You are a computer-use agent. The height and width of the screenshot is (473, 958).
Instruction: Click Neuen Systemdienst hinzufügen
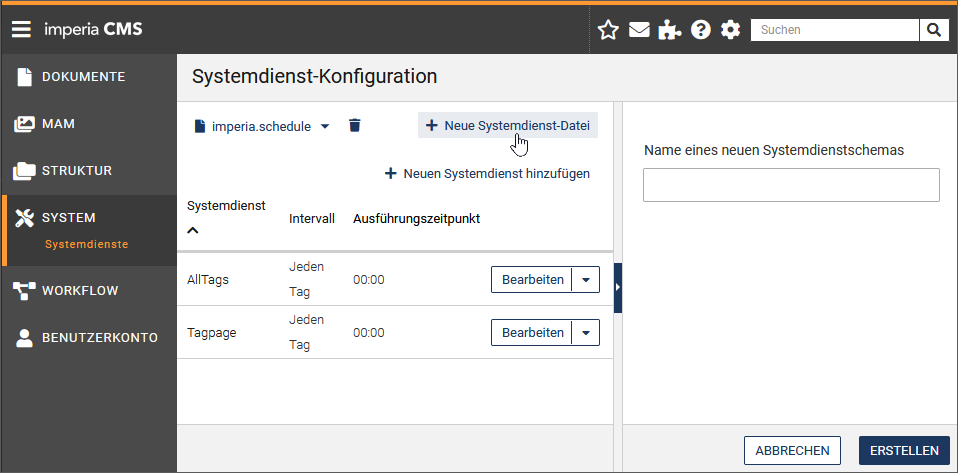click(x=487, y=174)
